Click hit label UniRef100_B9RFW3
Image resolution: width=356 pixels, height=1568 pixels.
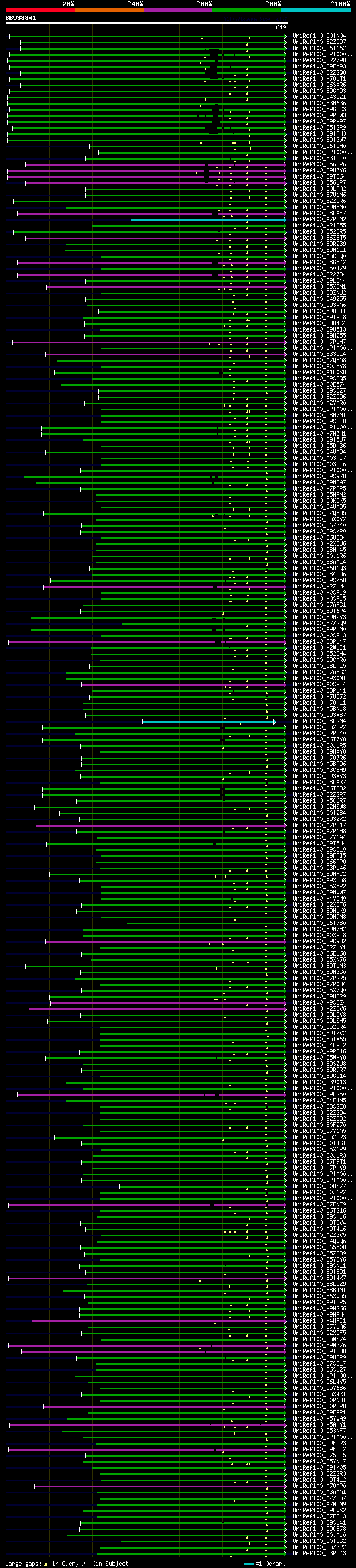[x=319, y=115]
